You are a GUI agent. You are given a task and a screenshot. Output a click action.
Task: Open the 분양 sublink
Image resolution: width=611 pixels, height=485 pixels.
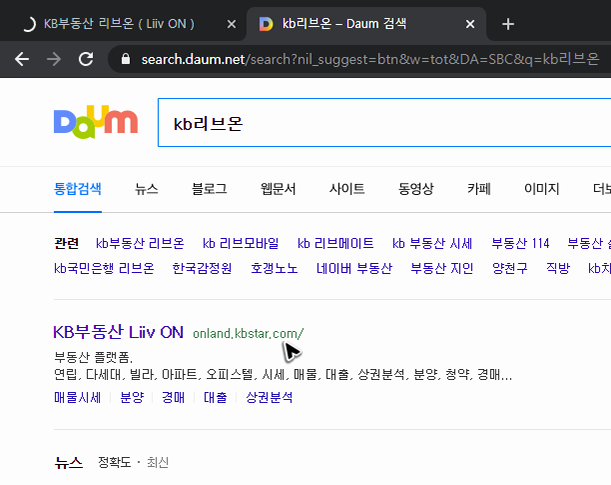pos(132,397)
